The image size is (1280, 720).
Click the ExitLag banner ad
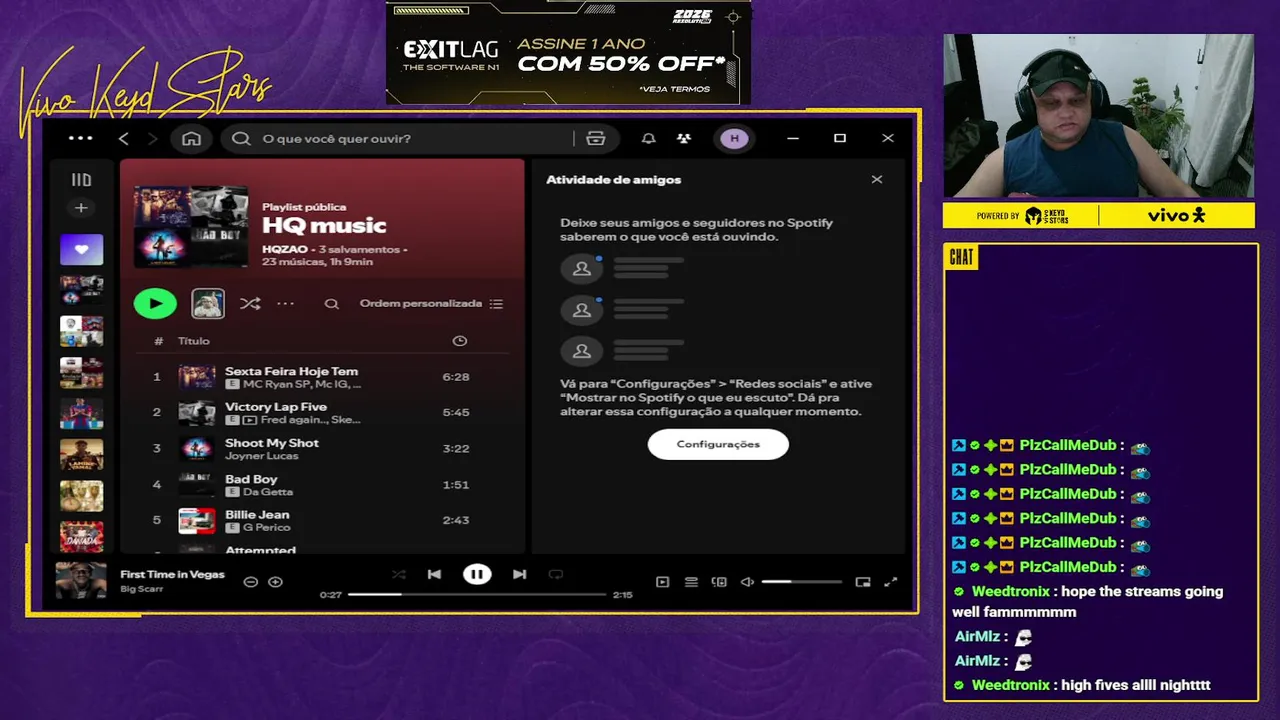tap(568, 52)
